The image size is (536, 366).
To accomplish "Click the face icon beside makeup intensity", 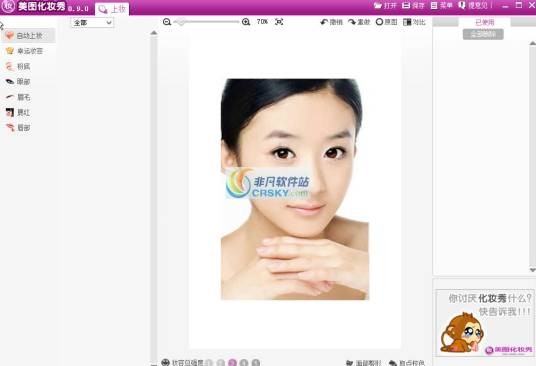I will pos(165,363).
